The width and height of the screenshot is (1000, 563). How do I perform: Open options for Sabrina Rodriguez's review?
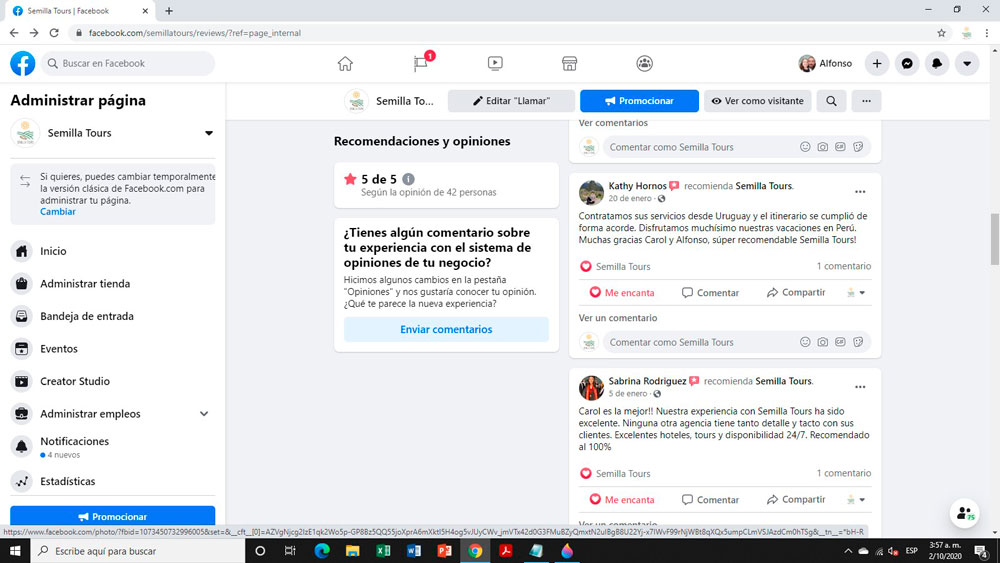[x=860, y=387]
